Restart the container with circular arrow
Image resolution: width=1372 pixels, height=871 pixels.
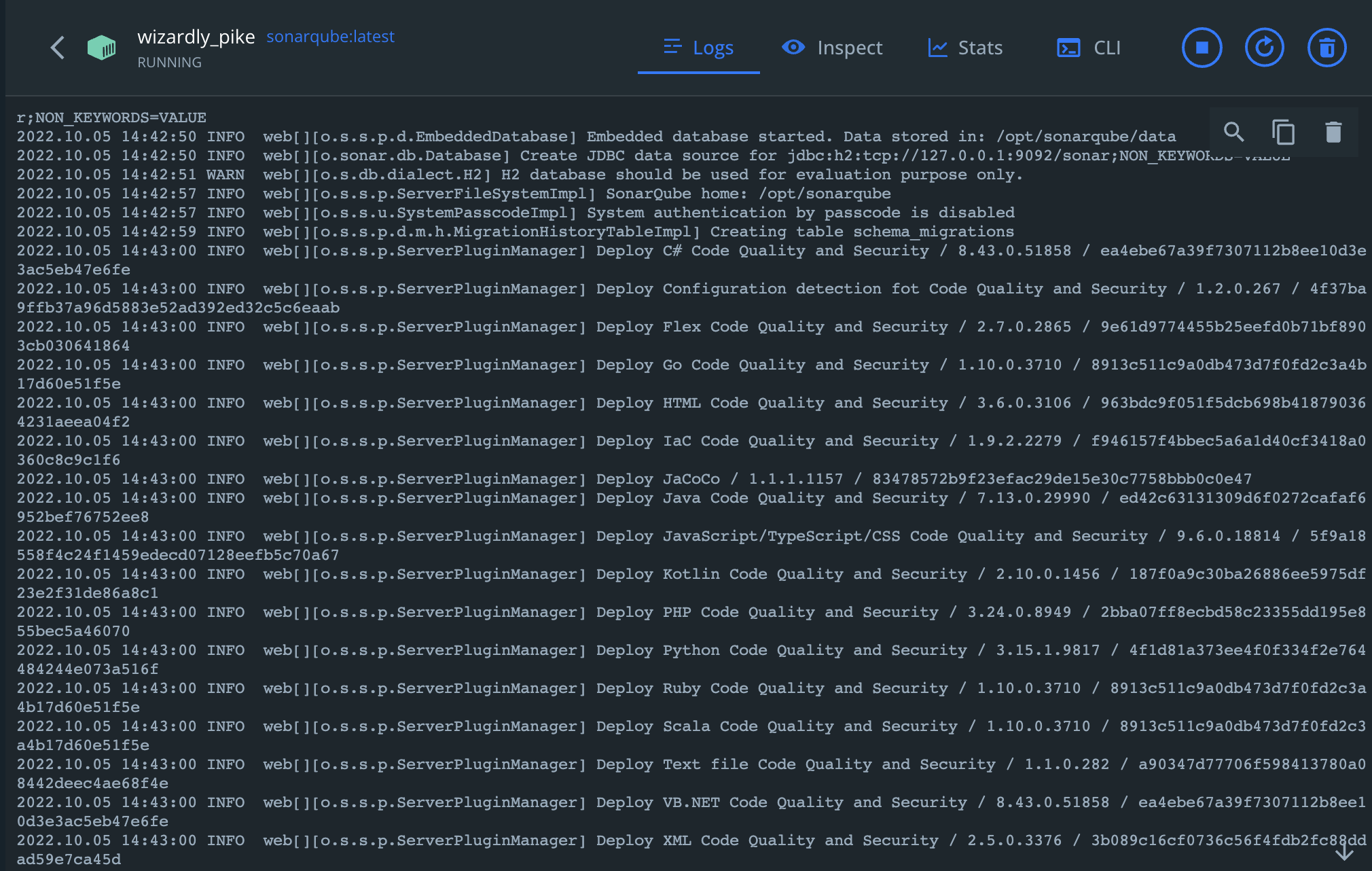tap(1264, 48)
